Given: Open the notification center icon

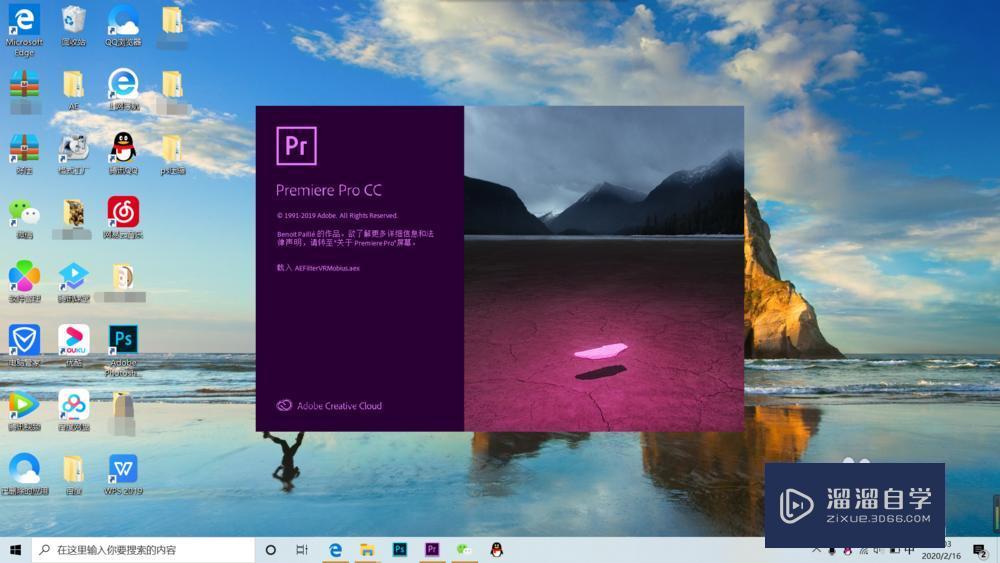Looking at the screenshot, I should click(x=981, y=550).
